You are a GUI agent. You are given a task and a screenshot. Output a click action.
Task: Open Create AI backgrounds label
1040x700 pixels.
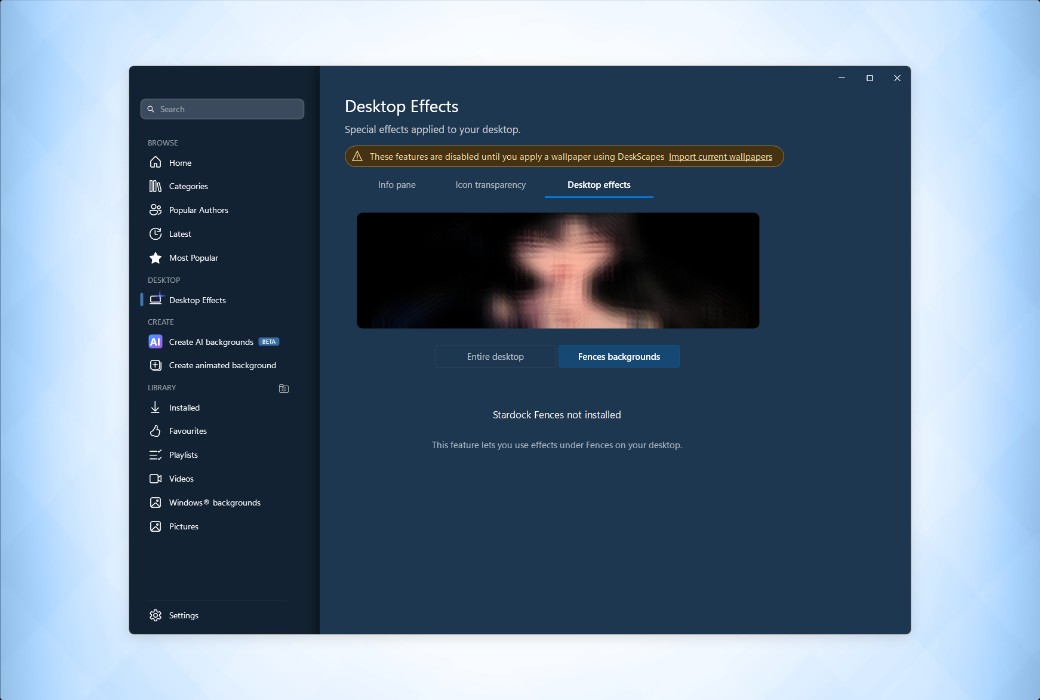pos(211,342)
